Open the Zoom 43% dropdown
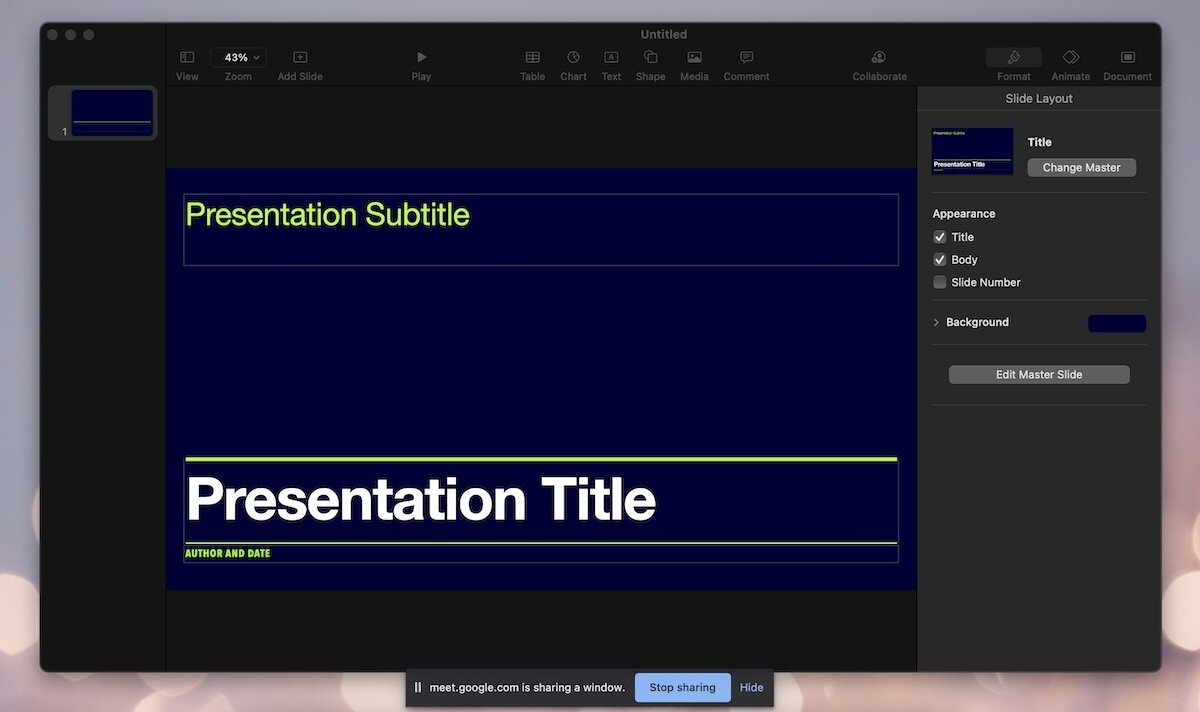This screenshot has height=712, width=1200. tap(238, 58)
